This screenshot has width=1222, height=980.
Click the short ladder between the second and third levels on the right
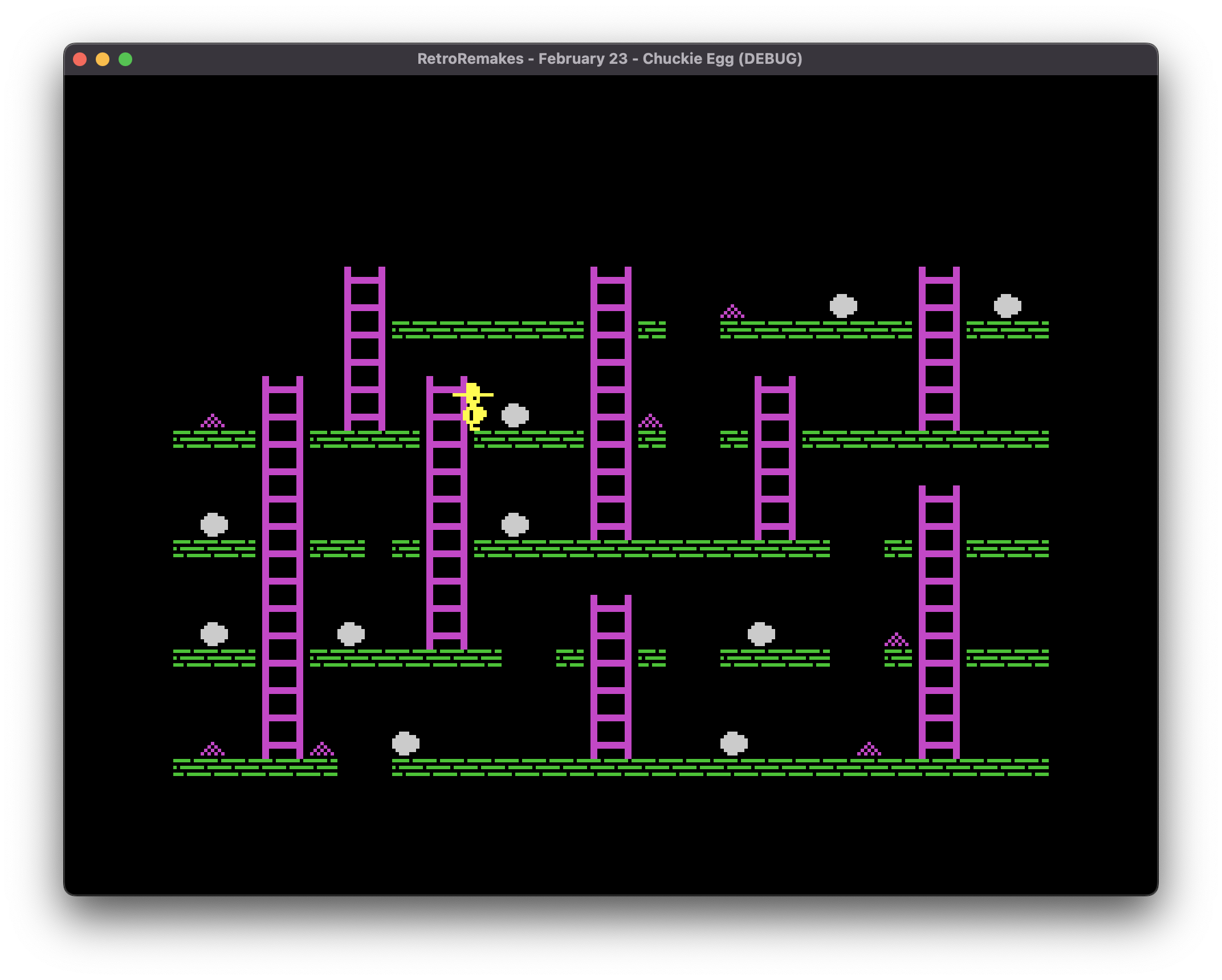(775, 458)
